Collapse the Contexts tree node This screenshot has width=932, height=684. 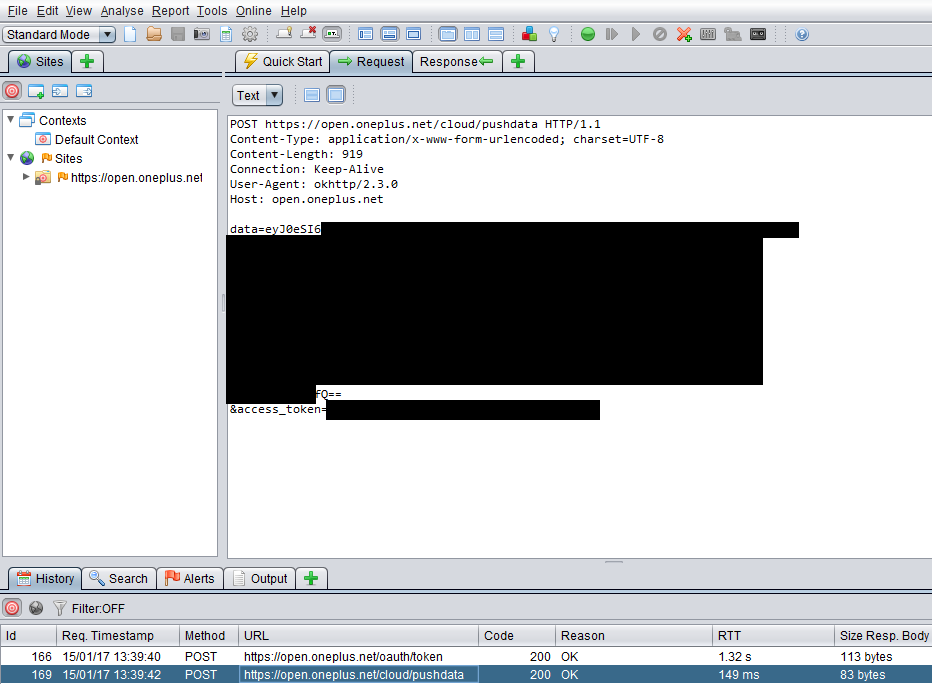click(10, 120)
